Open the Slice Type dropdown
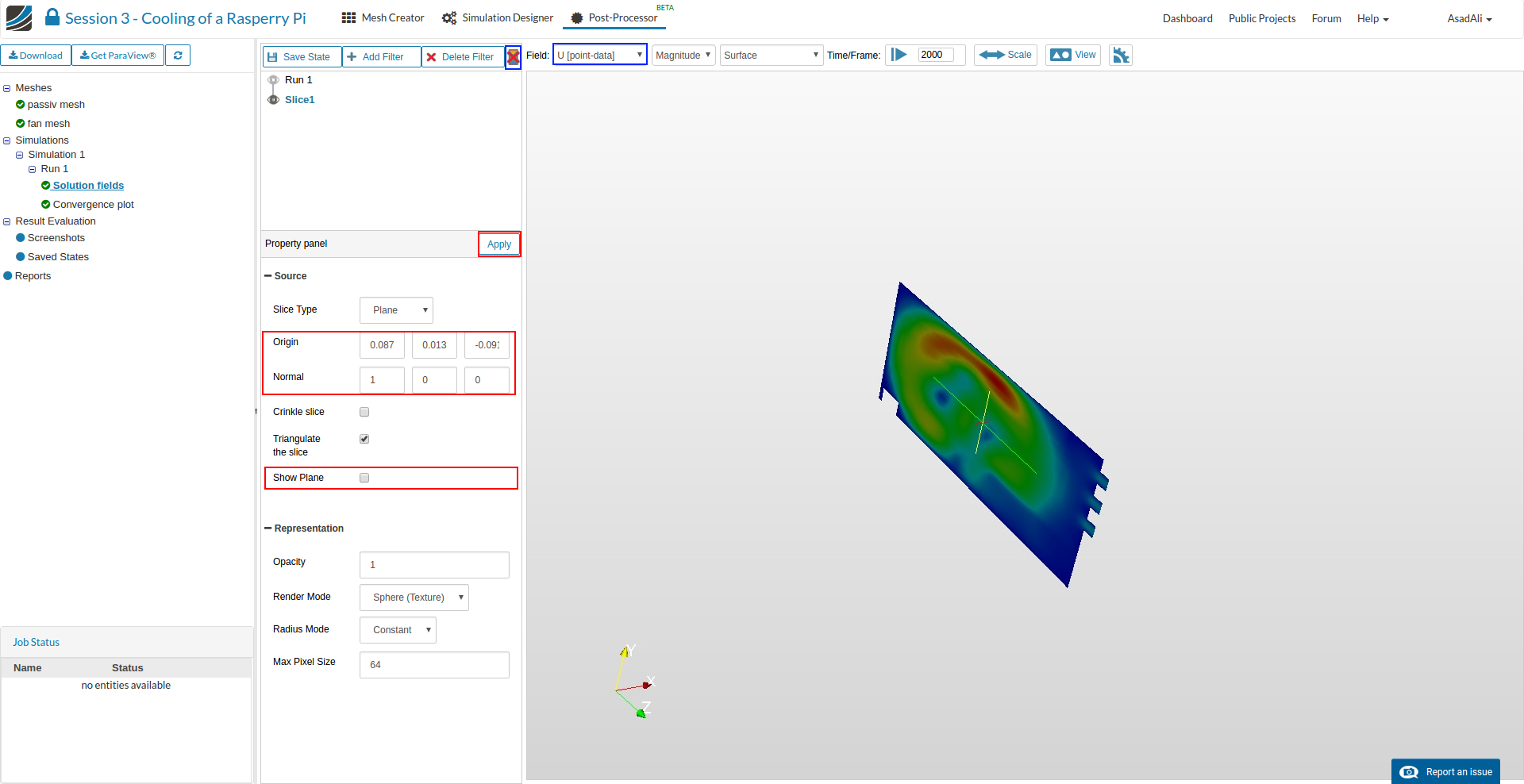The height and width of the screenshot is (784, 1524). click(x=396, y=310)
